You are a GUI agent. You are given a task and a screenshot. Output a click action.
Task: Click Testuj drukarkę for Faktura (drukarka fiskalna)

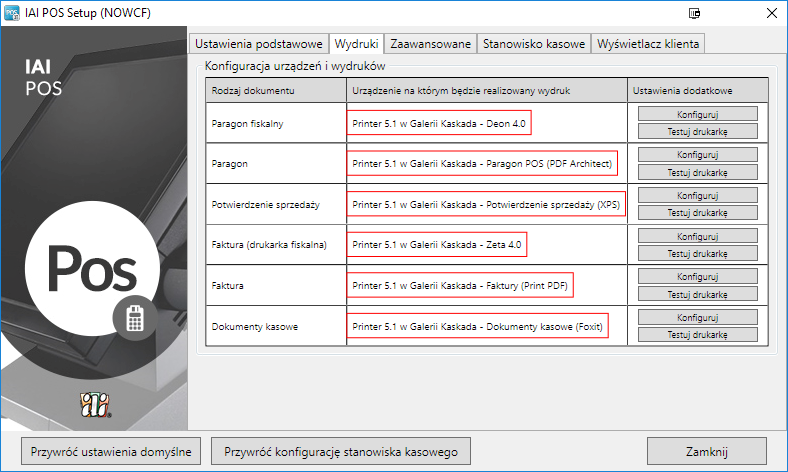coord(698,253)
